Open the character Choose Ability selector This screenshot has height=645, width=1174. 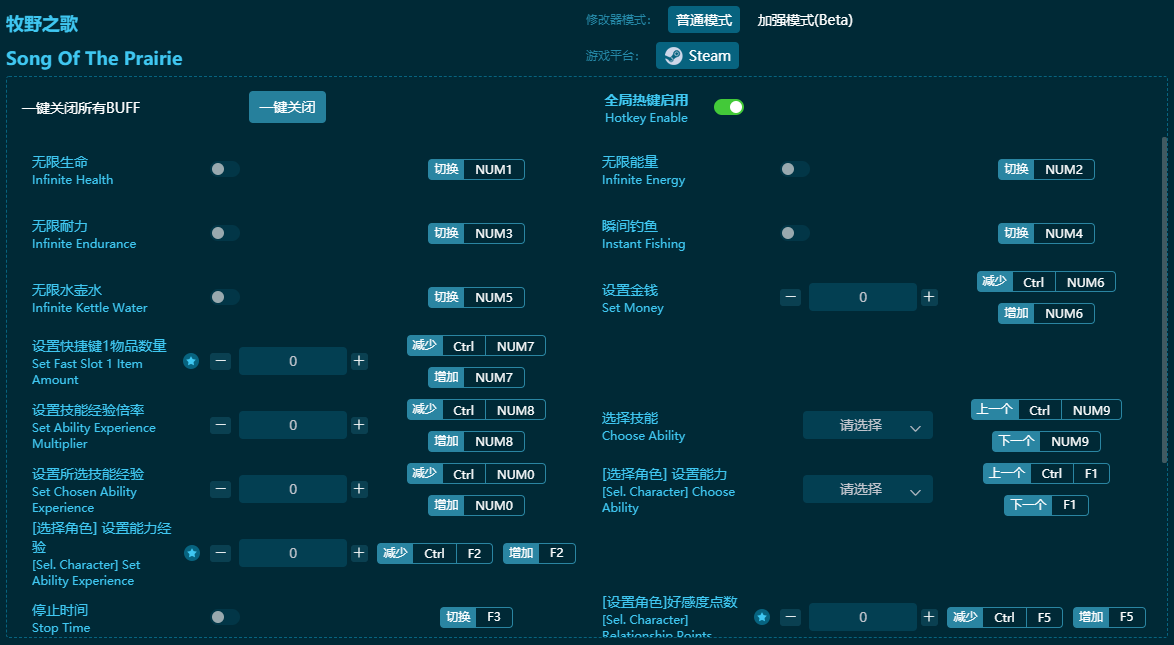868,489
